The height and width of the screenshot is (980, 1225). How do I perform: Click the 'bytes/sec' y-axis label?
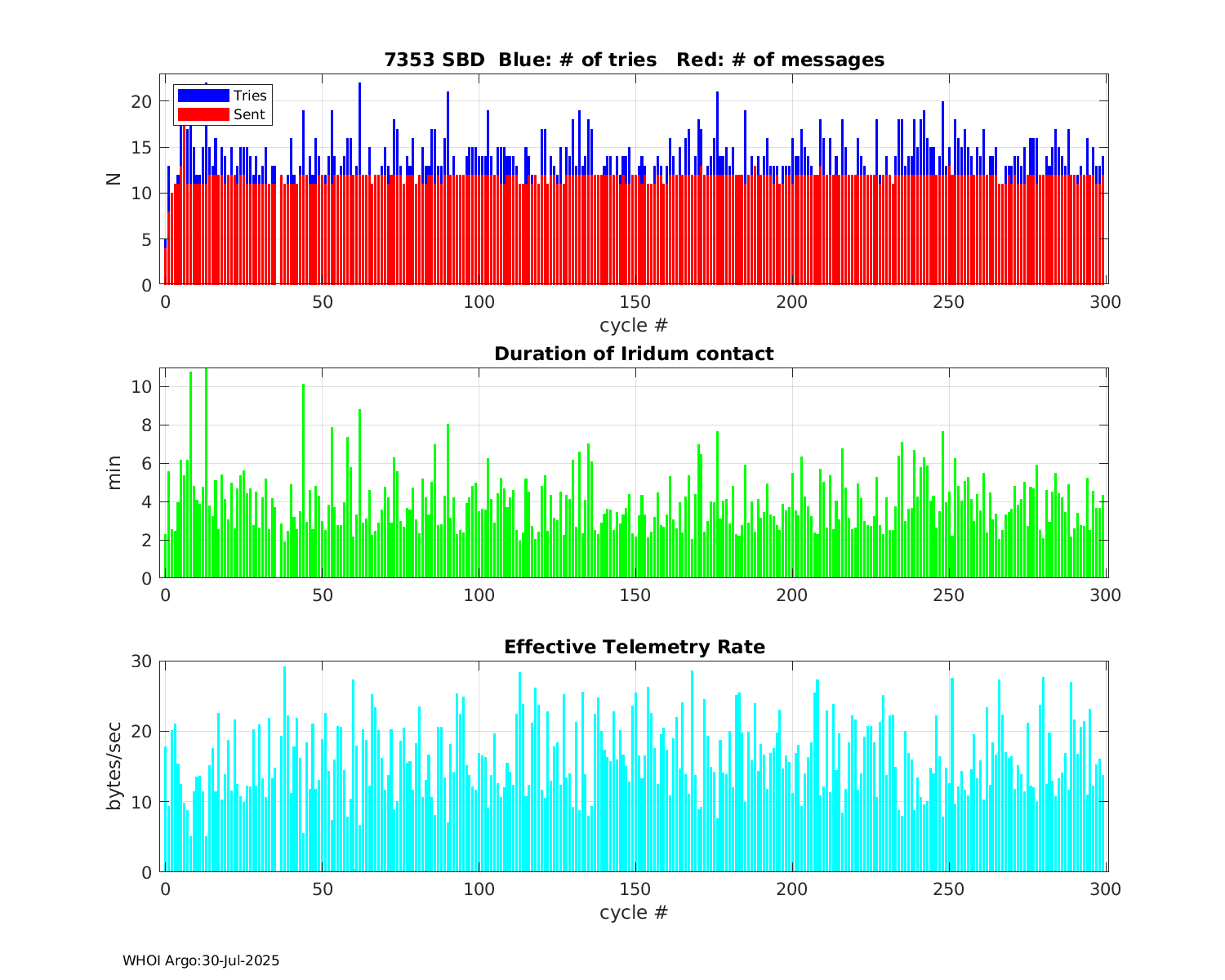[x=114, y=766]
